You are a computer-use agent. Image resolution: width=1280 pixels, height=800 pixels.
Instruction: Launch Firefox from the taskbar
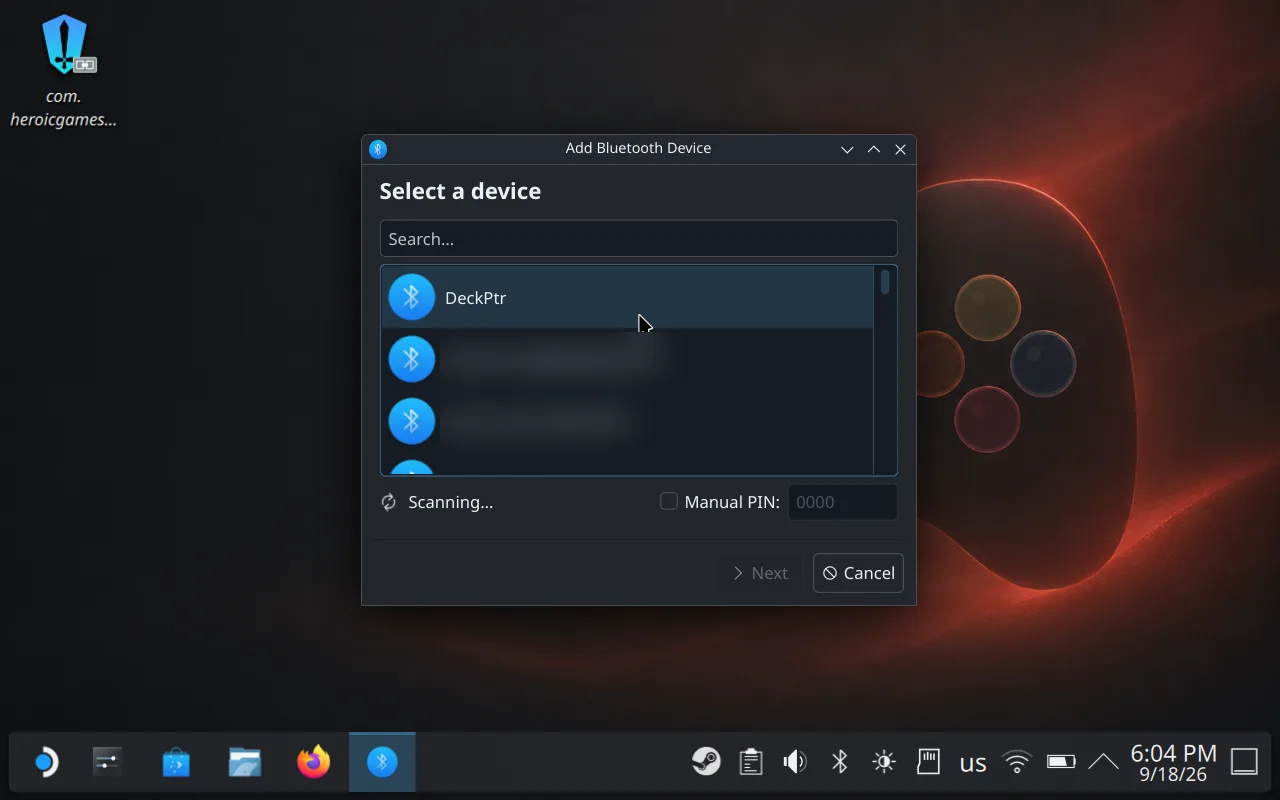tap(314, 763)
